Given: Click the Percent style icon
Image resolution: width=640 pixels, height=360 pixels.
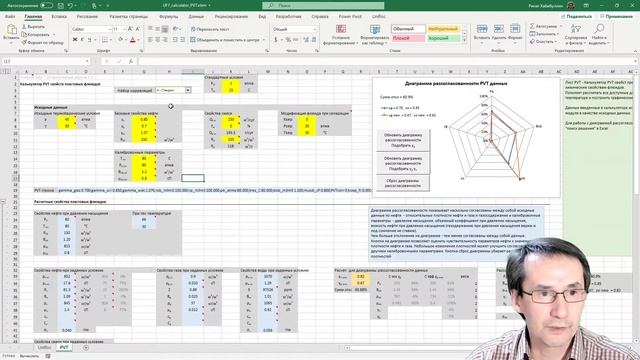Looking at the screenshot, I should tap(288, 40).
